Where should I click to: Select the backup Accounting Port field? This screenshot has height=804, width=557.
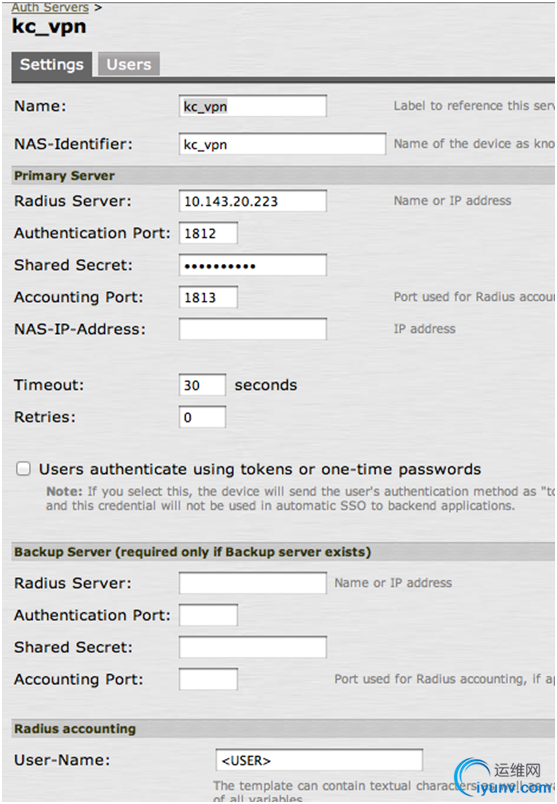coord(208,679)
